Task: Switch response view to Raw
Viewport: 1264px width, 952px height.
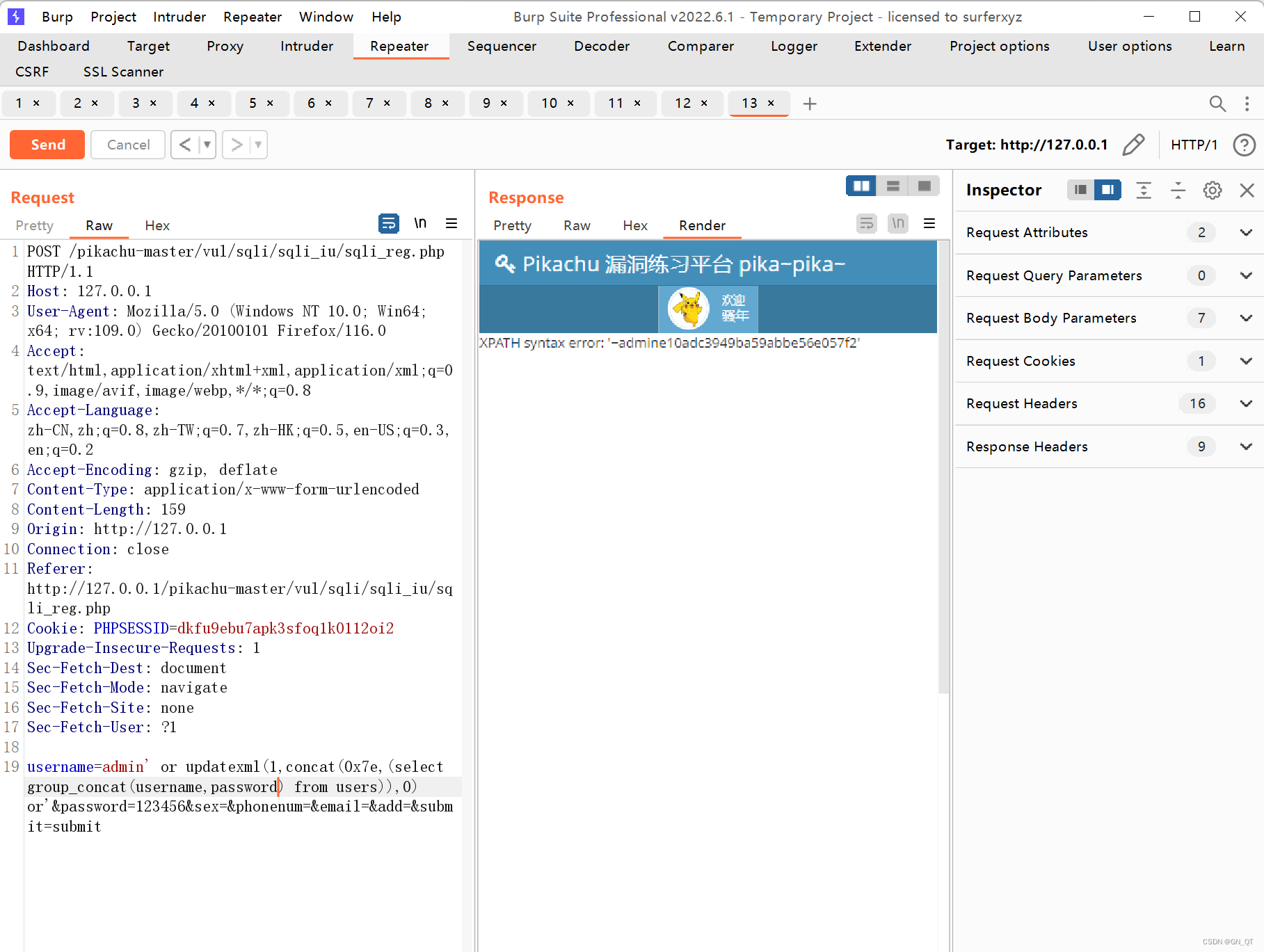Action: pos(577,225)
